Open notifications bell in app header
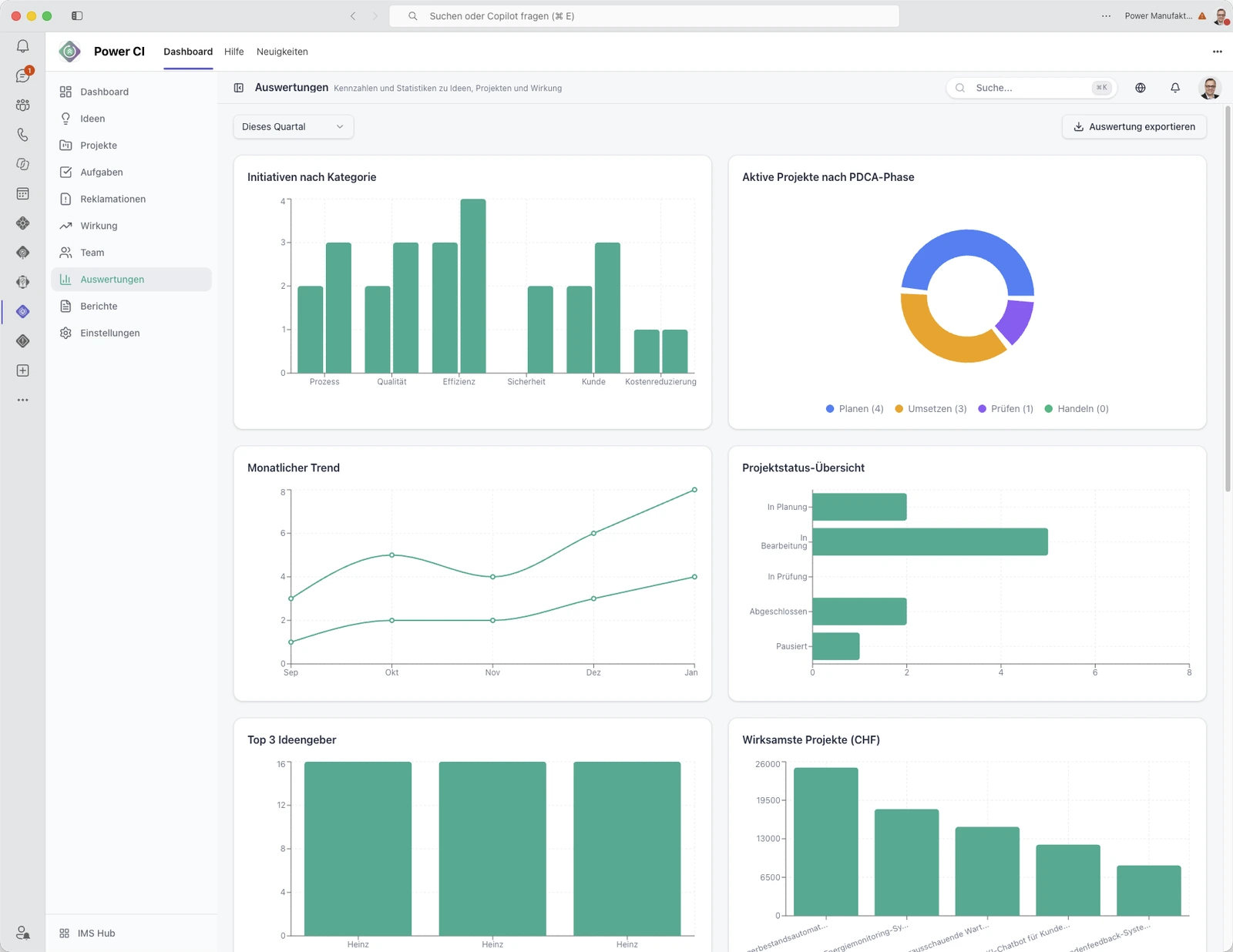Viewport: 1233px width, 952px height. coord(1175,88)
